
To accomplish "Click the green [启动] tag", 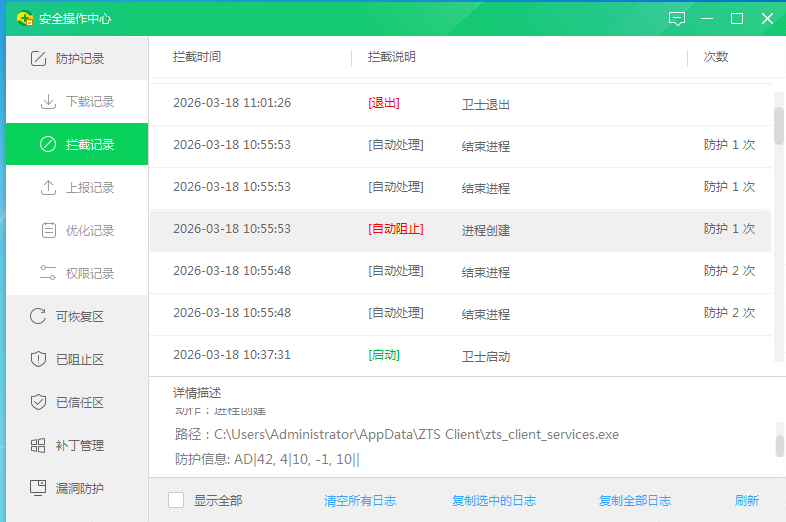I will click(x=384, y=355).
